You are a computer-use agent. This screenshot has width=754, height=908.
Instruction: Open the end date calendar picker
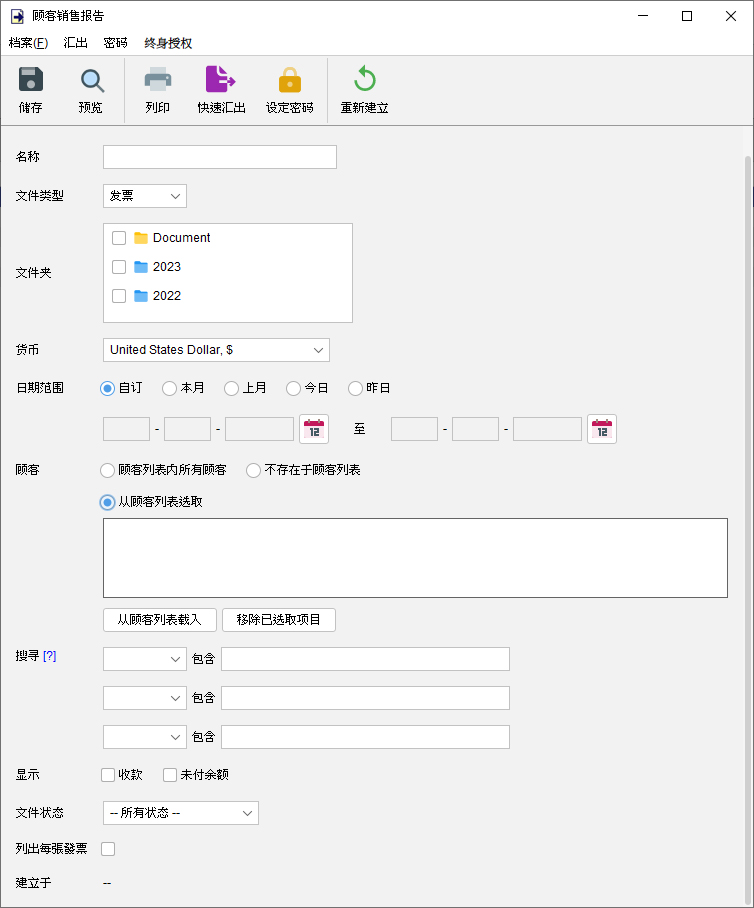(x=602, y=429)
